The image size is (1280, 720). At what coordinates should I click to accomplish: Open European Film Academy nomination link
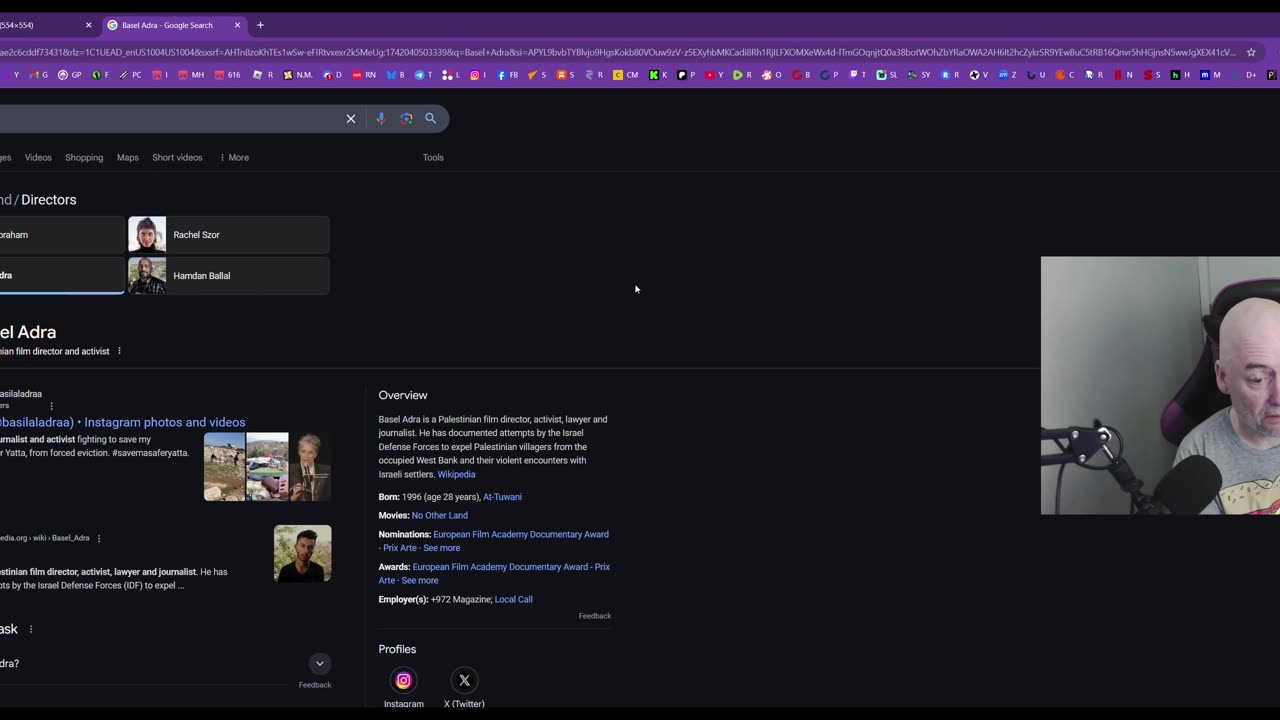coord(494,541)
